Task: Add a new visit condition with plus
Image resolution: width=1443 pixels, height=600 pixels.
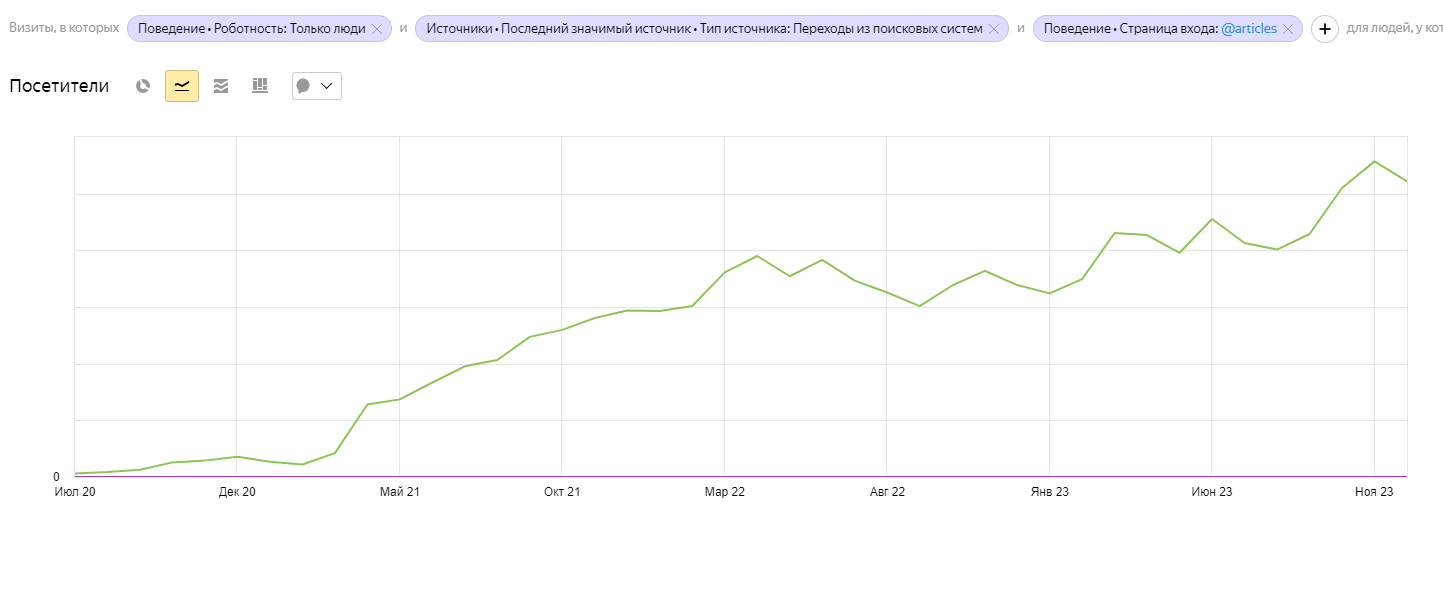Action: [x=1324, y=29]
